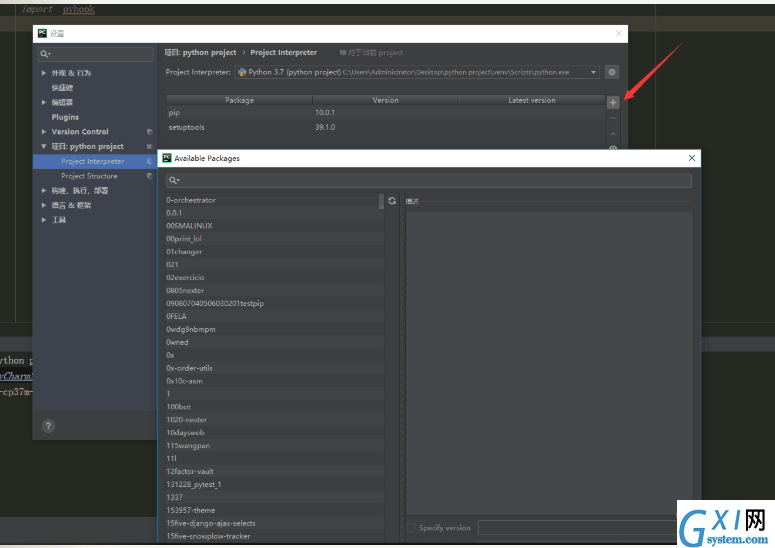Click the reload package list icon

392,201
